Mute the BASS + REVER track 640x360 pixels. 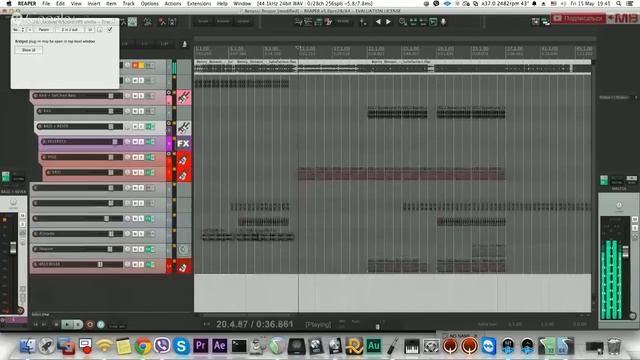pos(135,127)
